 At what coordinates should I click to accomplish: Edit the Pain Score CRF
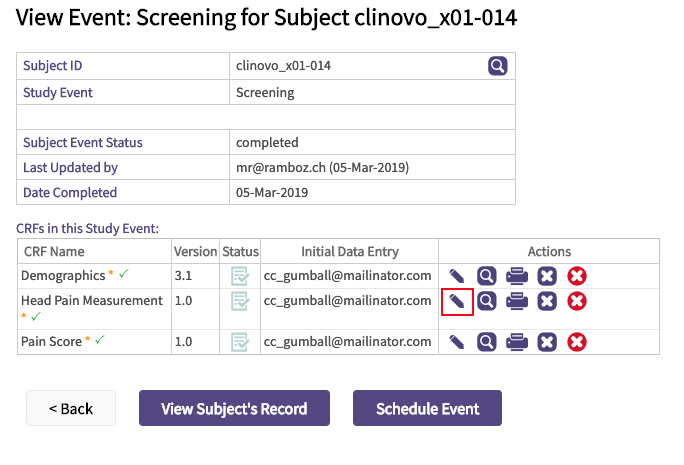456,342
